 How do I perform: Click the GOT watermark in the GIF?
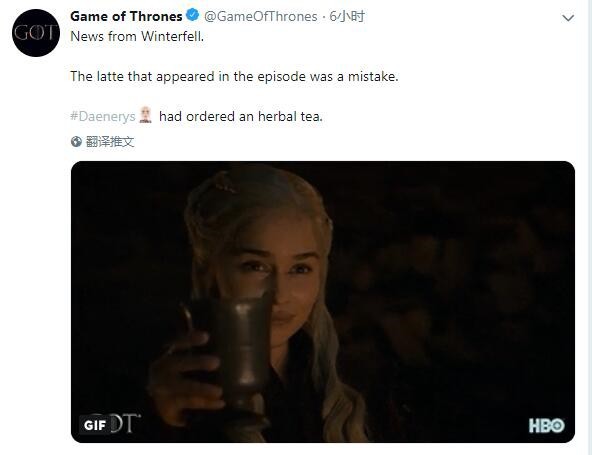point(125,422)
